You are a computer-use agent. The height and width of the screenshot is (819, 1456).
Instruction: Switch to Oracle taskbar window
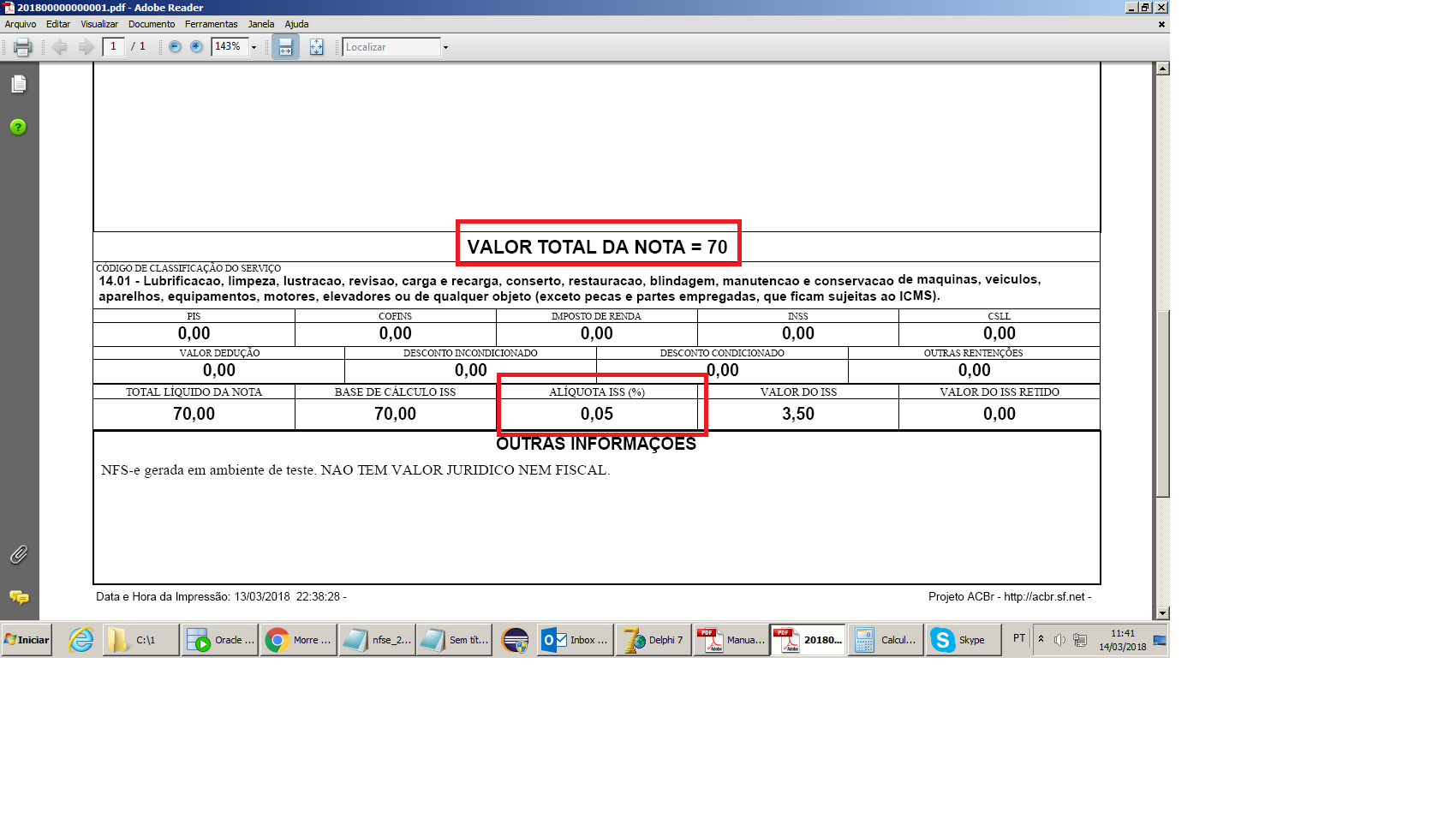[x=220, y=640]
